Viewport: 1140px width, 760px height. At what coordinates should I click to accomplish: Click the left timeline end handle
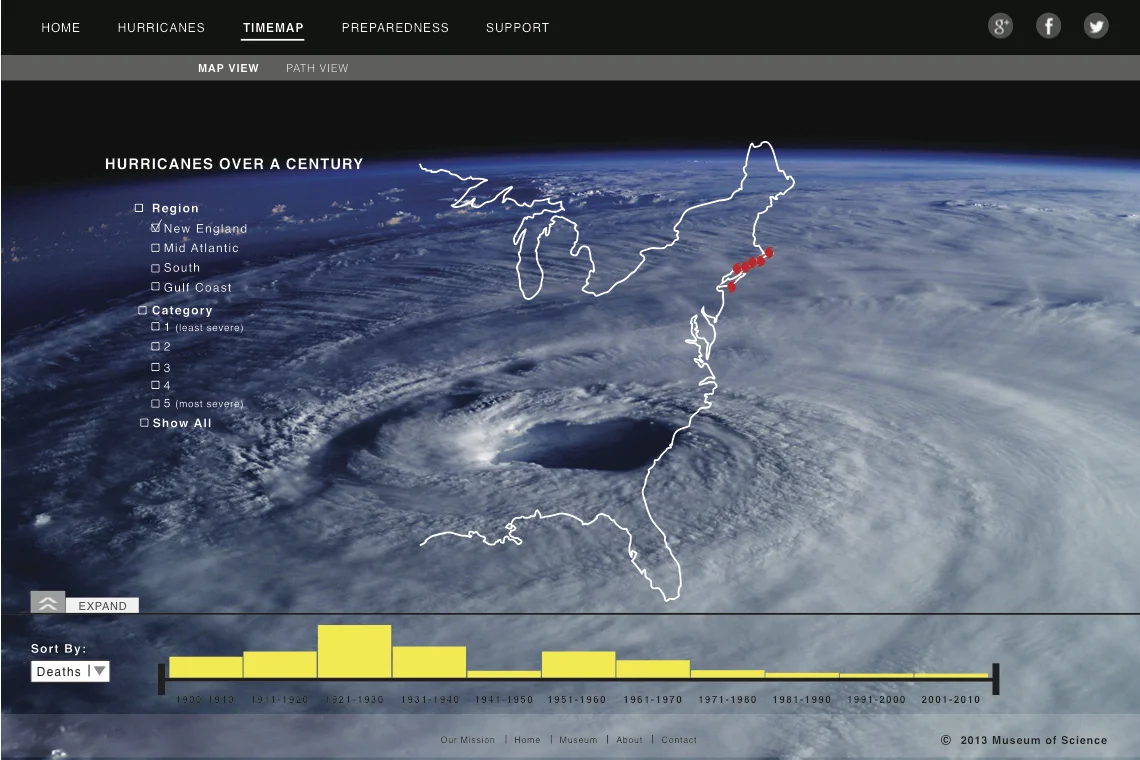click(161, 679)
